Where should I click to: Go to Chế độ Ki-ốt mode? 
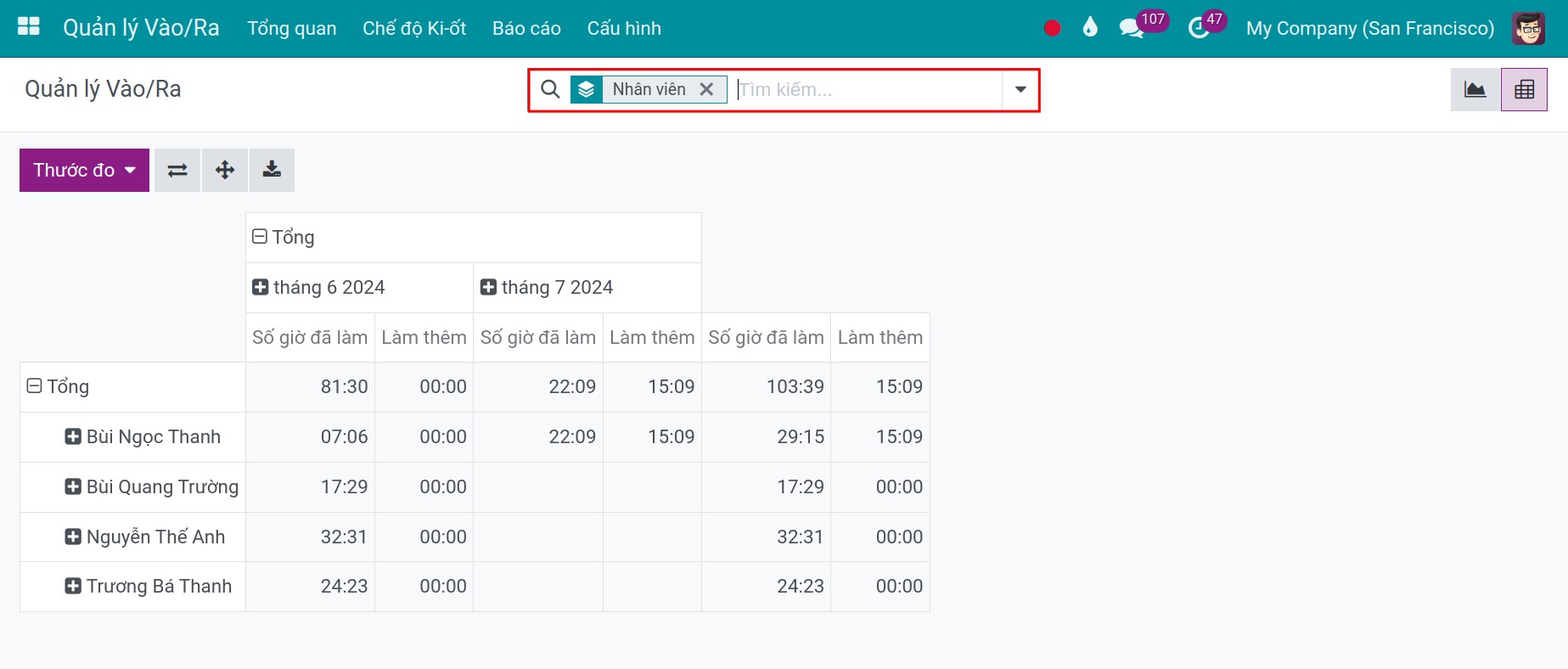[414, 28]
